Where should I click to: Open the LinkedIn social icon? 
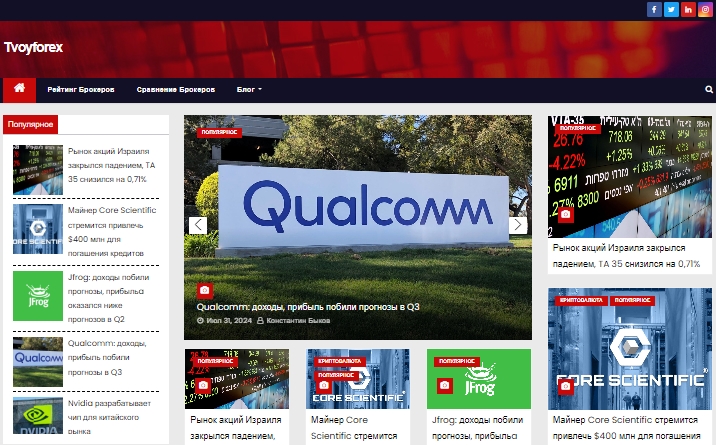[x=688, y=9]
